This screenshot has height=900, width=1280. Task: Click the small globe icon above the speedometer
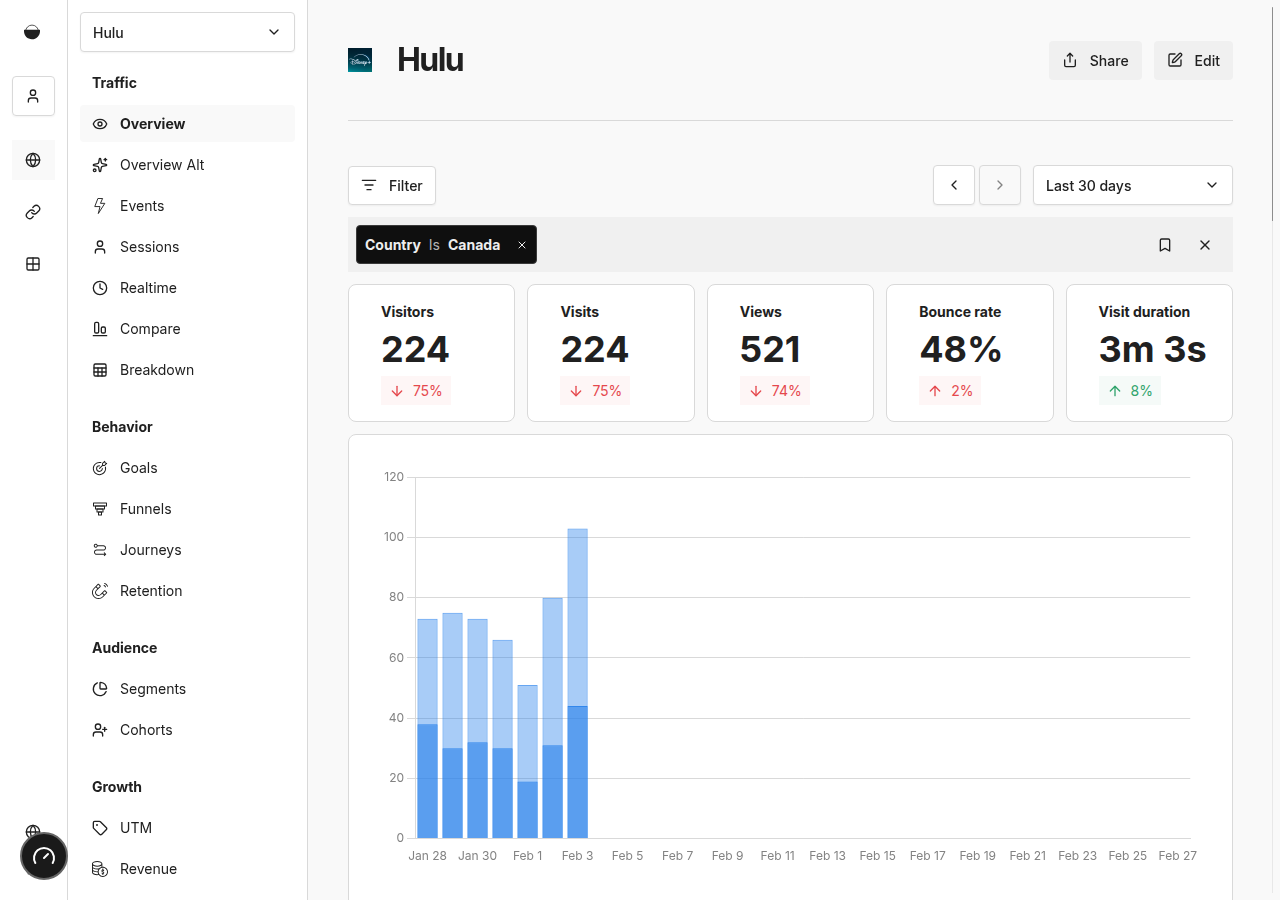pos(33,832)
